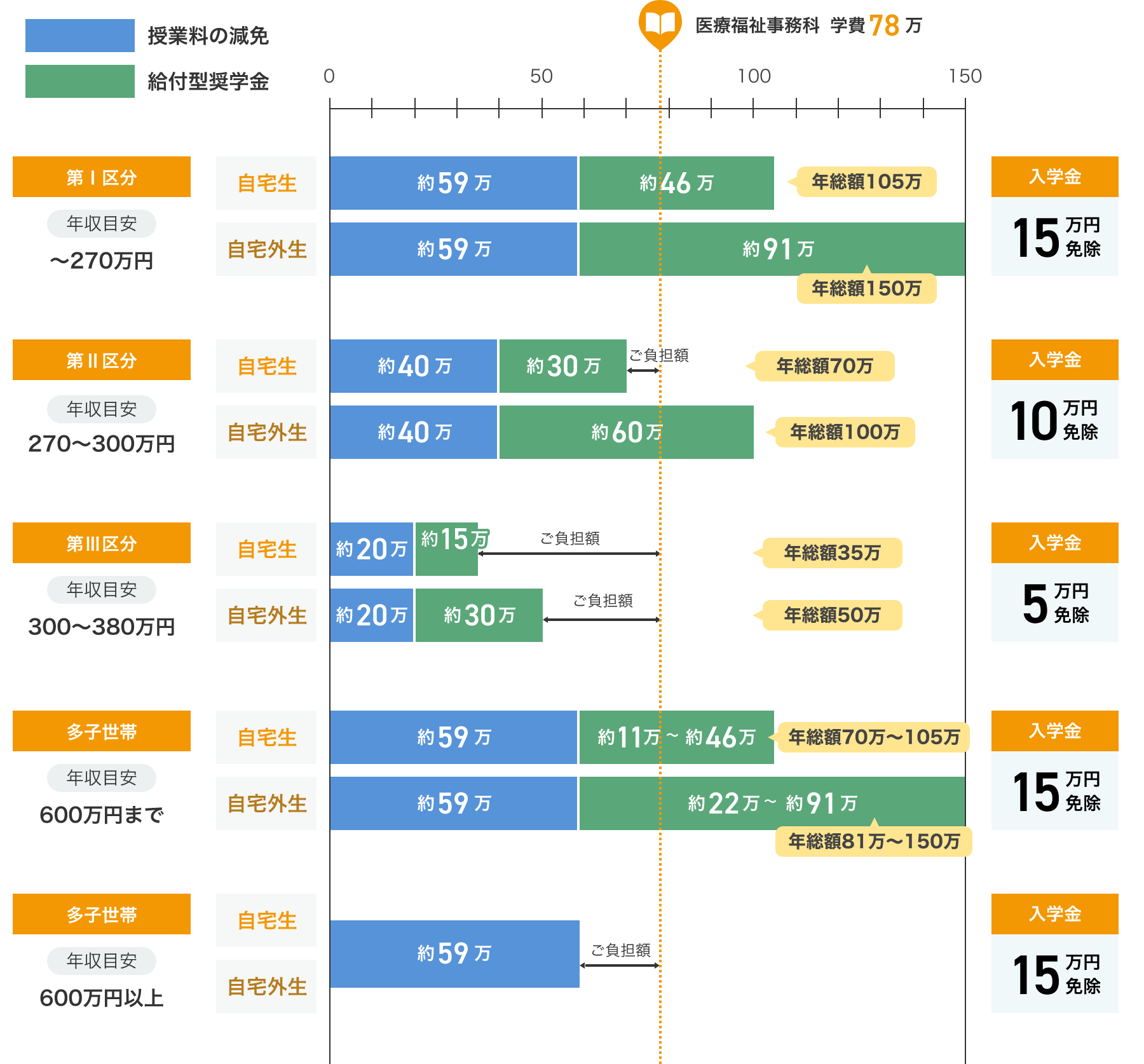Click the 年総額35万 callout bubble
1144x1064 pixels.
pos(831,553)
